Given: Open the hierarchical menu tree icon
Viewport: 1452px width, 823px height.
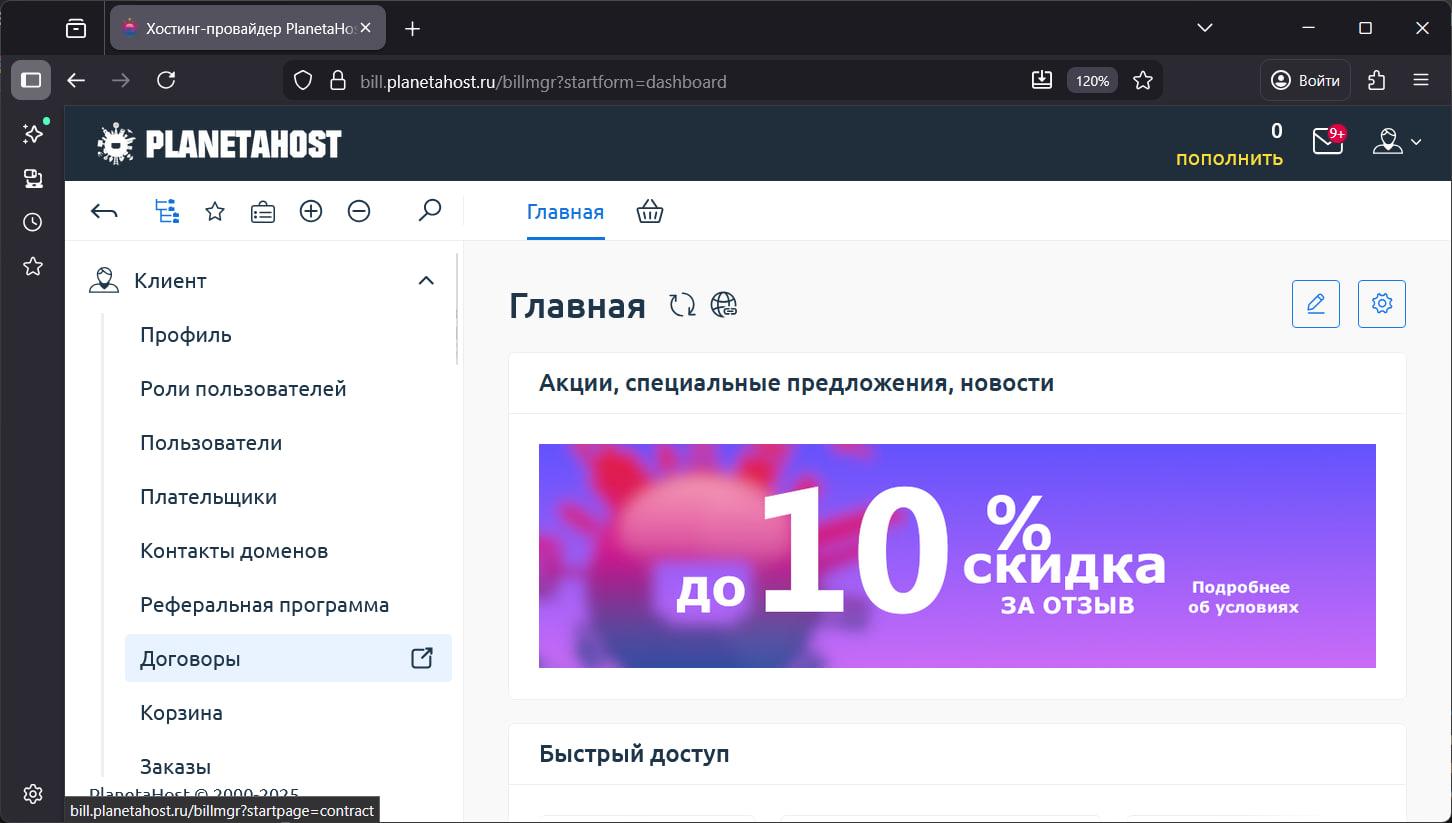Looking at the screenshot, I should (166, 211).
